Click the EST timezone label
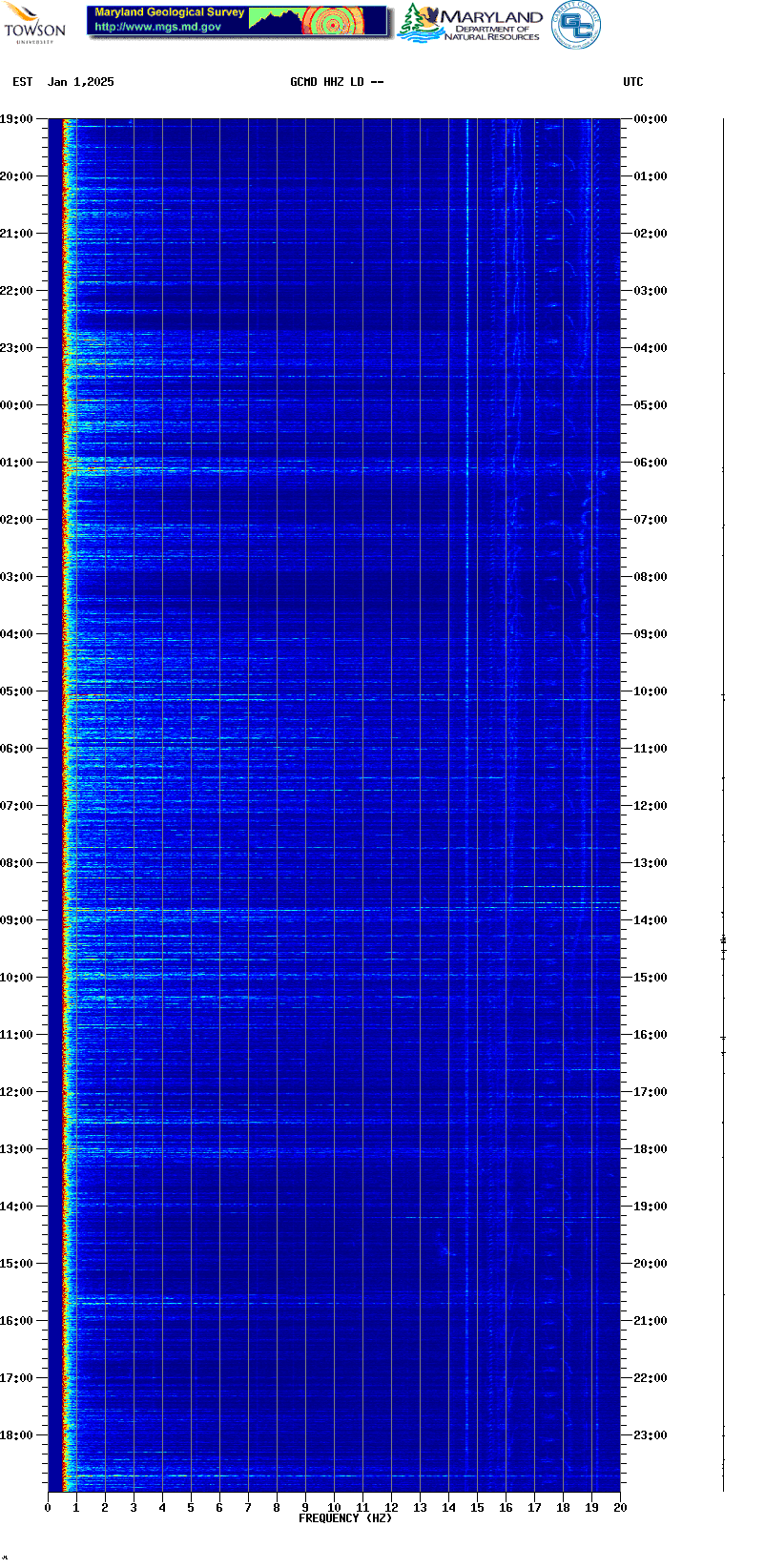 pos(23,82)
